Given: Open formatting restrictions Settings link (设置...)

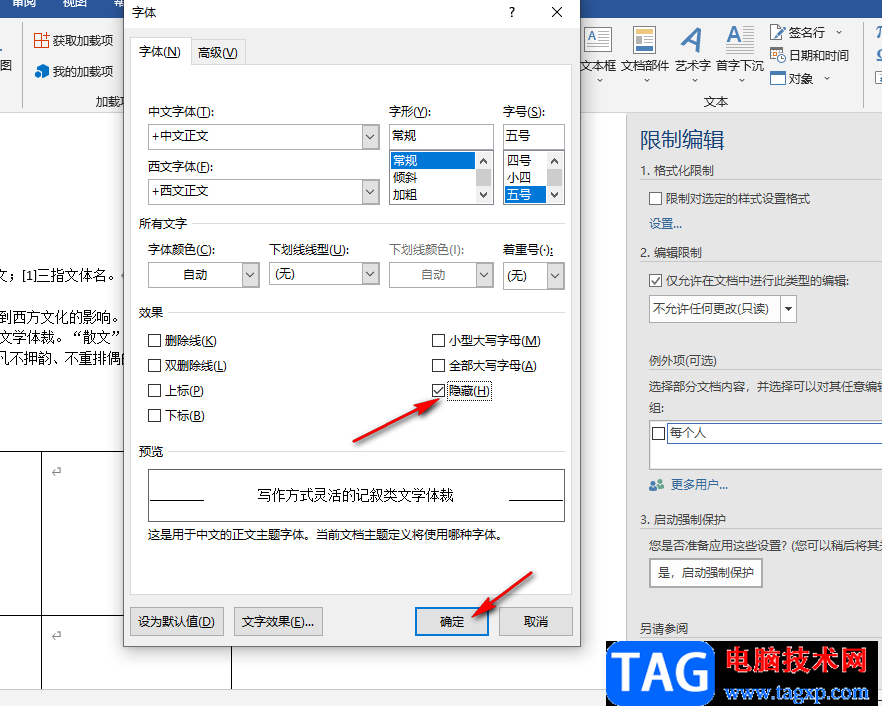Looking at the screenshot, I should (x=665, y=224).
